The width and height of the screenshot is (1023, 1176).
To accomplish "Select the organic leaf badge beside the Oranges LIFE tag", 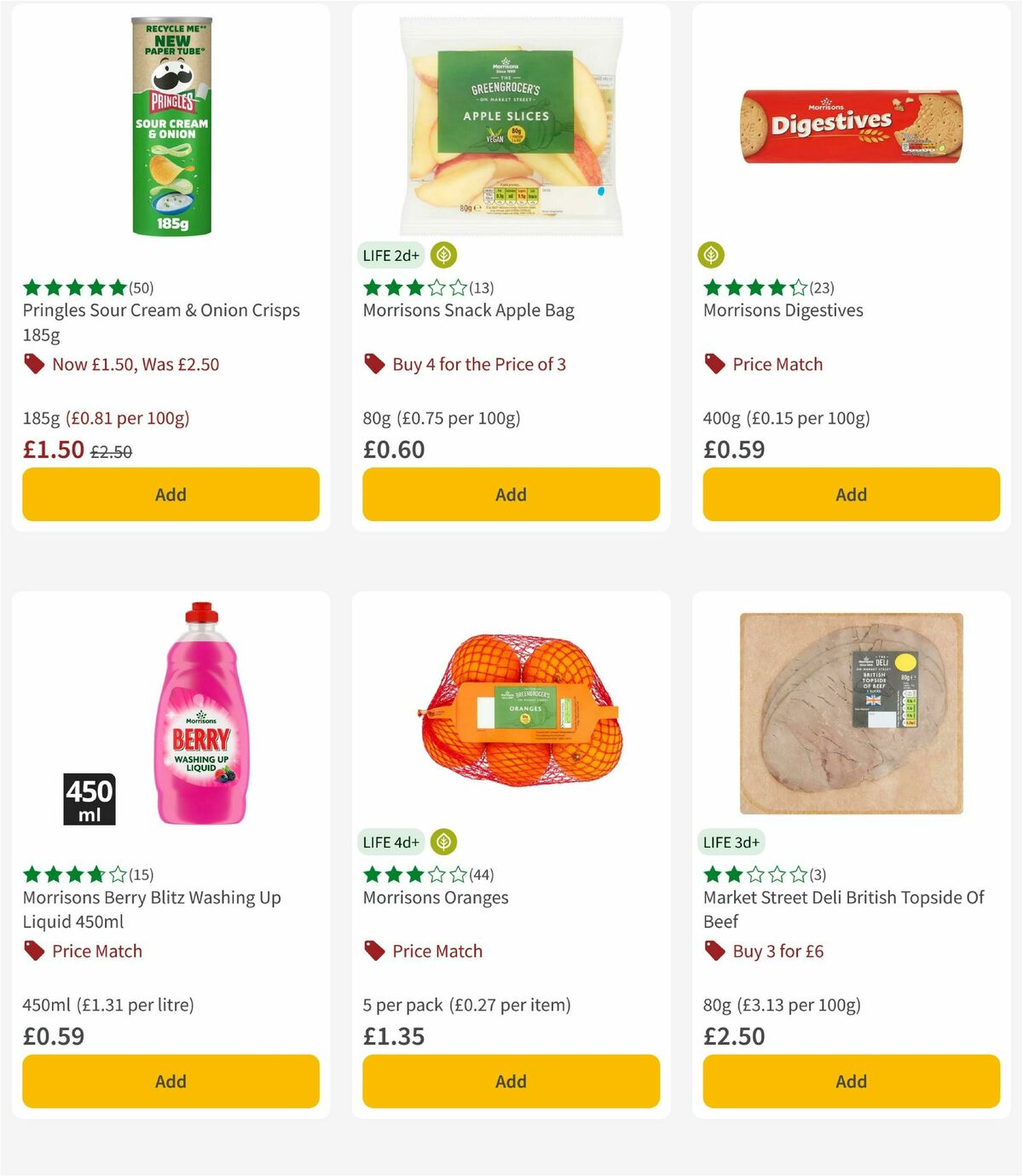I will pos(443,841).
